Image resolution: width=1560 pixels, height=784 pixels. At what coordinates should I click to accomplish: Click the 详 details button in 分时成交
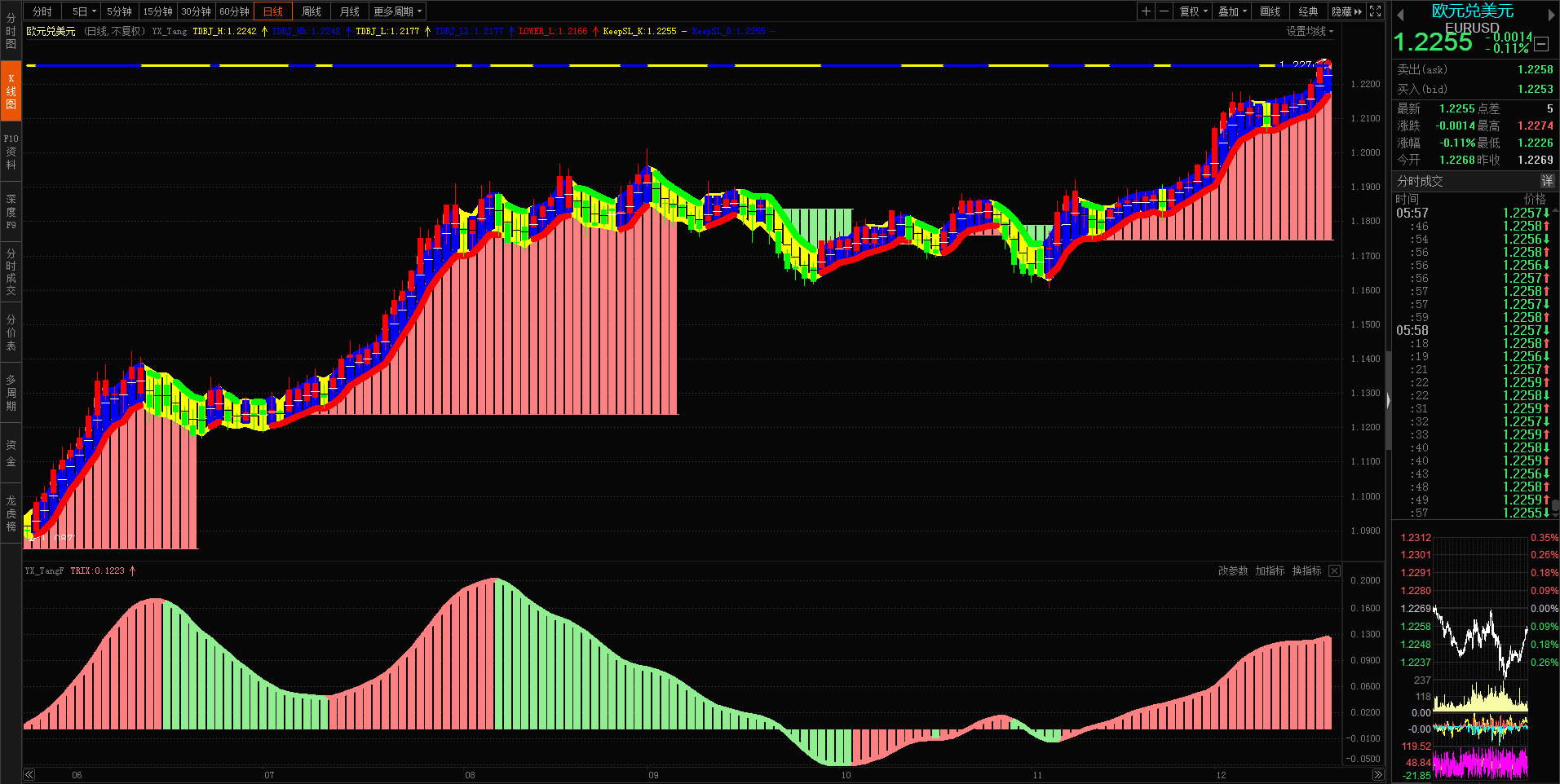[x=1547, y=181]
